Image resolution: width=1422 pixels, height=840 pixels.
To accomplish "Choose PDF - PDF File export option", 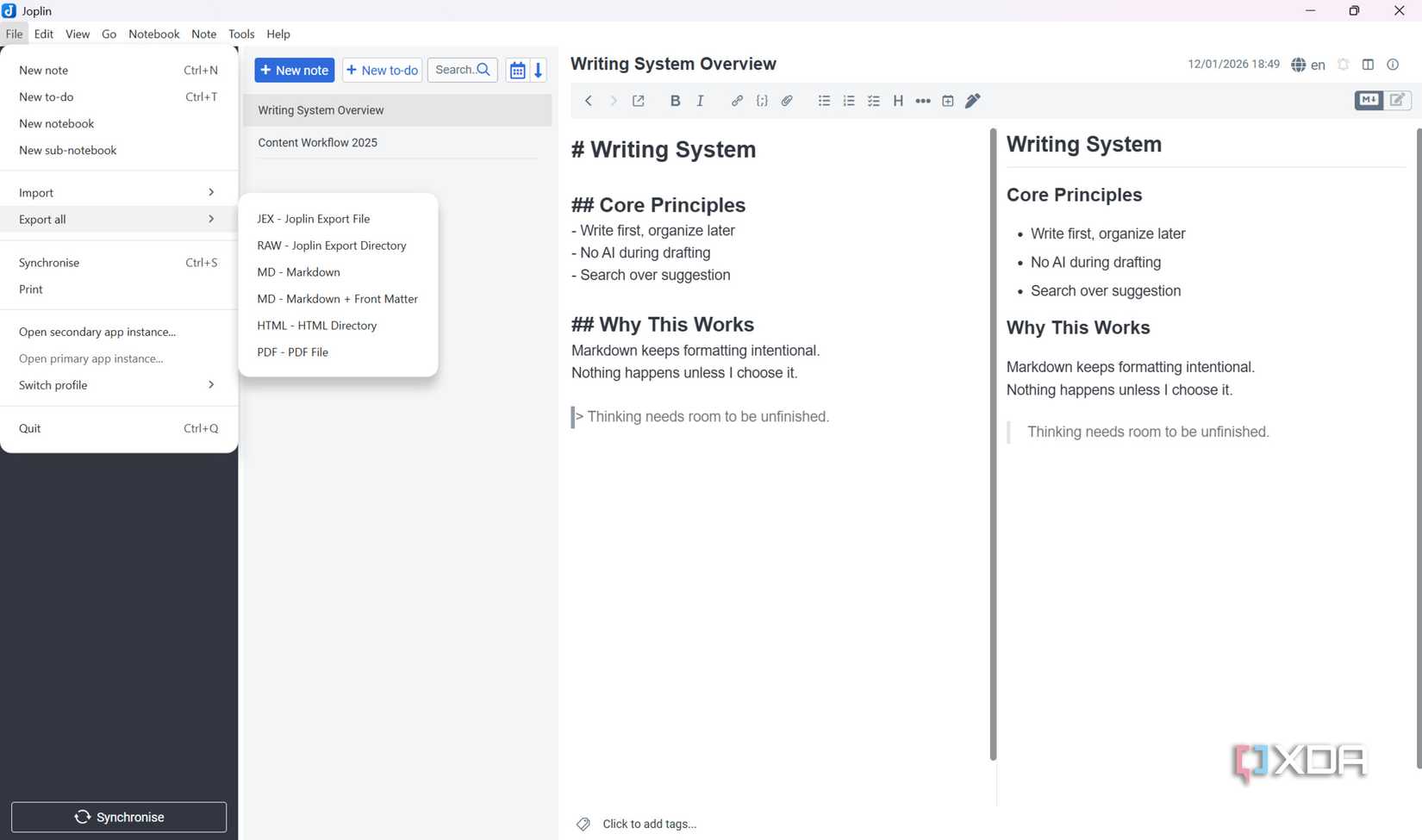I will tap(292, 352).
